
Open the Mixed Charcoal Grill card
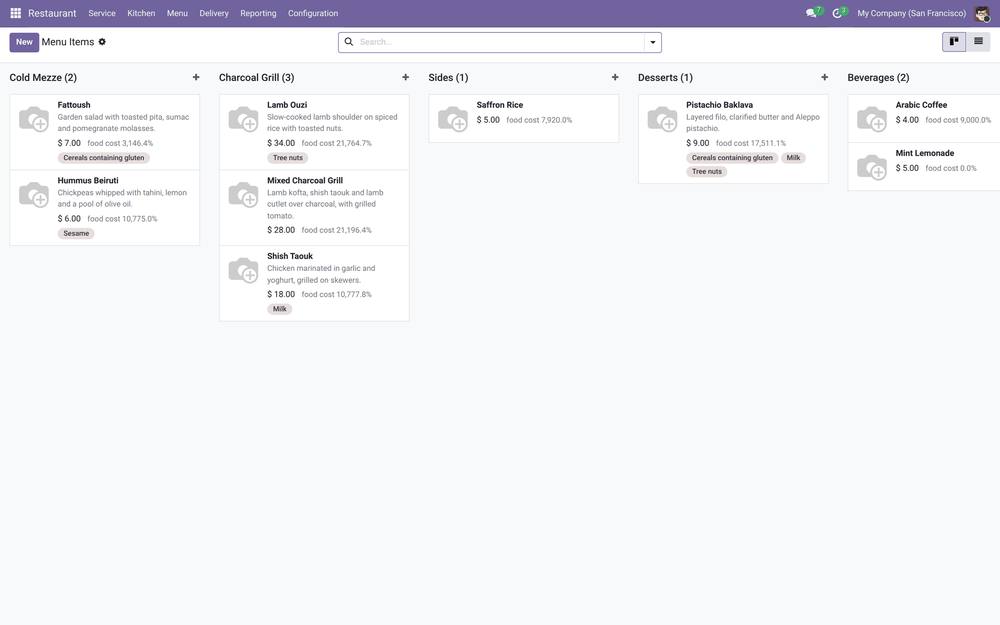314,207
